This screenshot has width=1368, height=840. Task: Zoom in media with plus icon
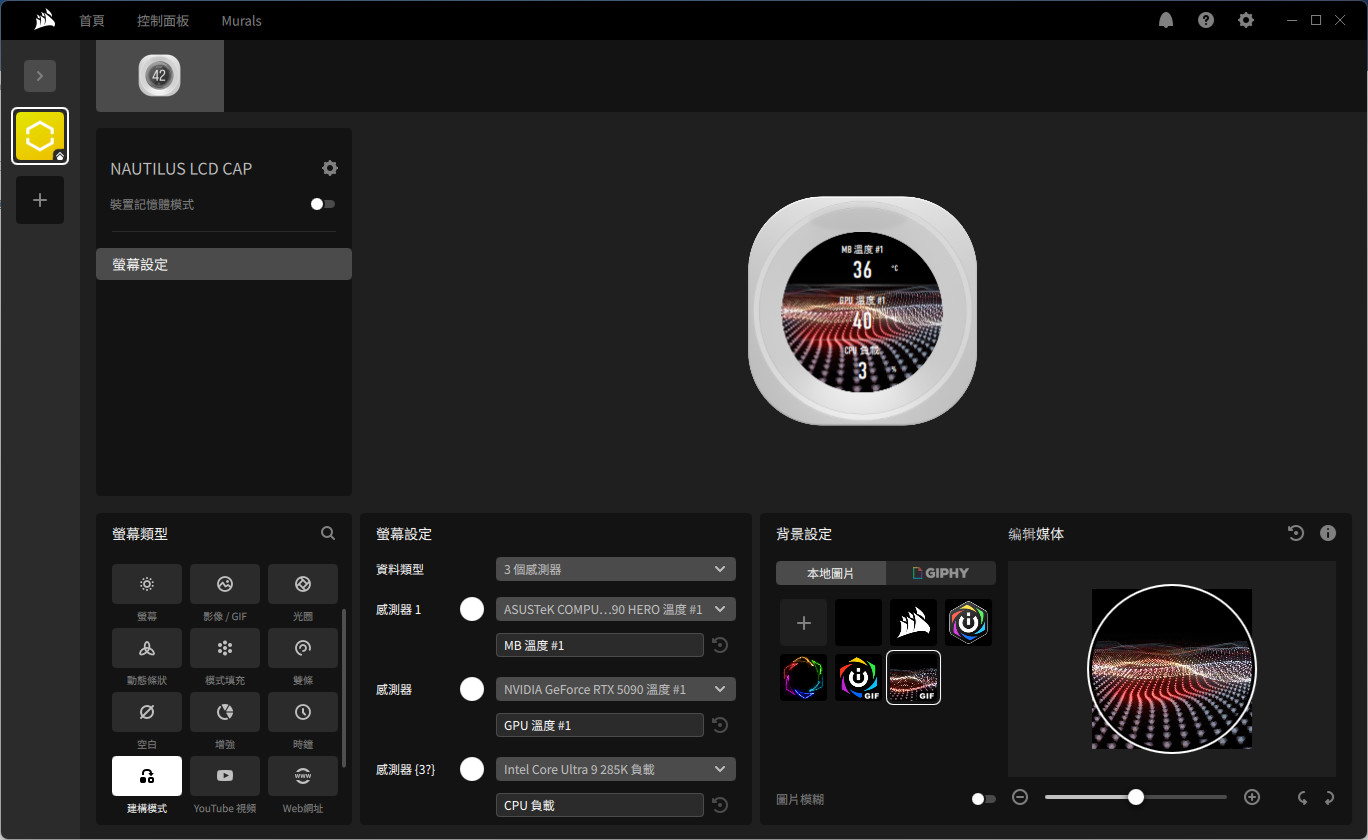(1252, 797)
